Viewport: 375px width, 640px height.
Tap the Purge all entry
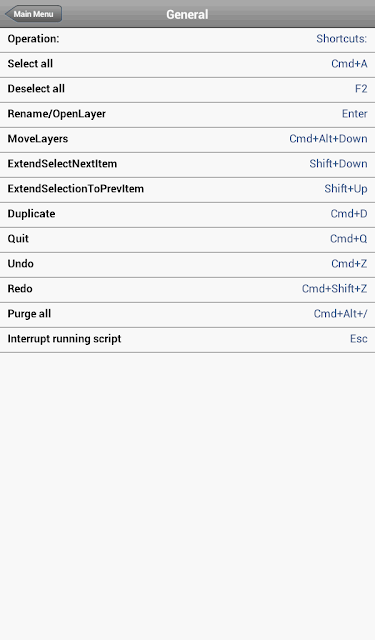tap(187, 314)
